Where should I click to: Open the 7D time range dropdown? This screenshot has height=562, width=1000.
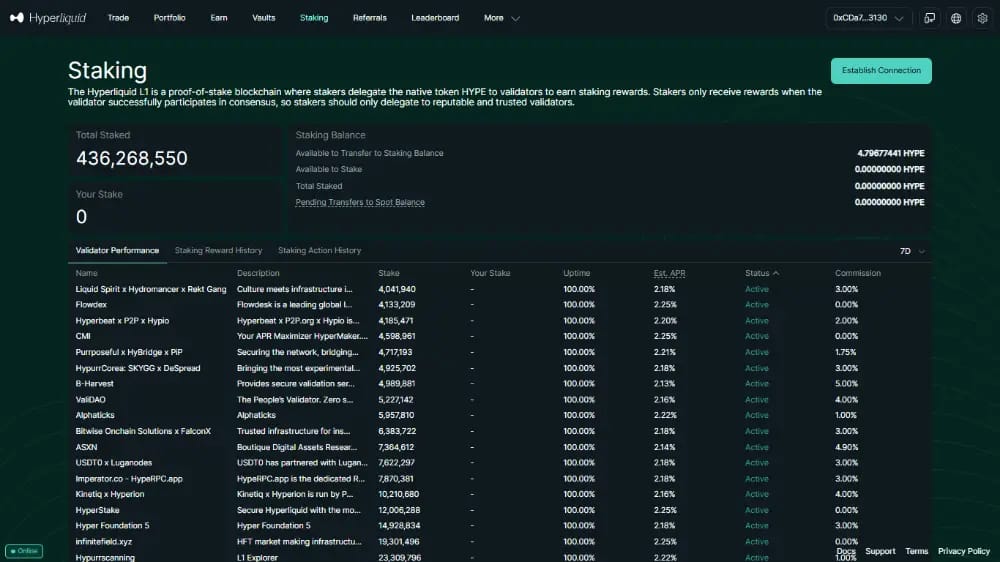pos(912,251)
